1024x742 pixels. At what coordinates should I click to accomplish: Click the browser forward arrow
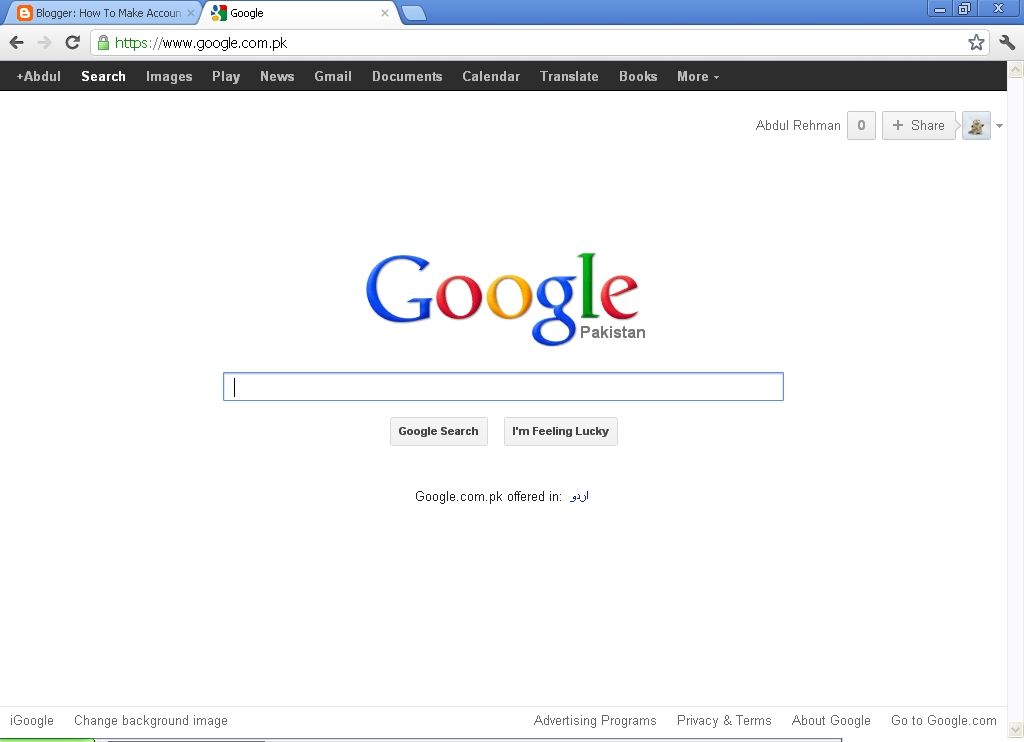[44, 43]
